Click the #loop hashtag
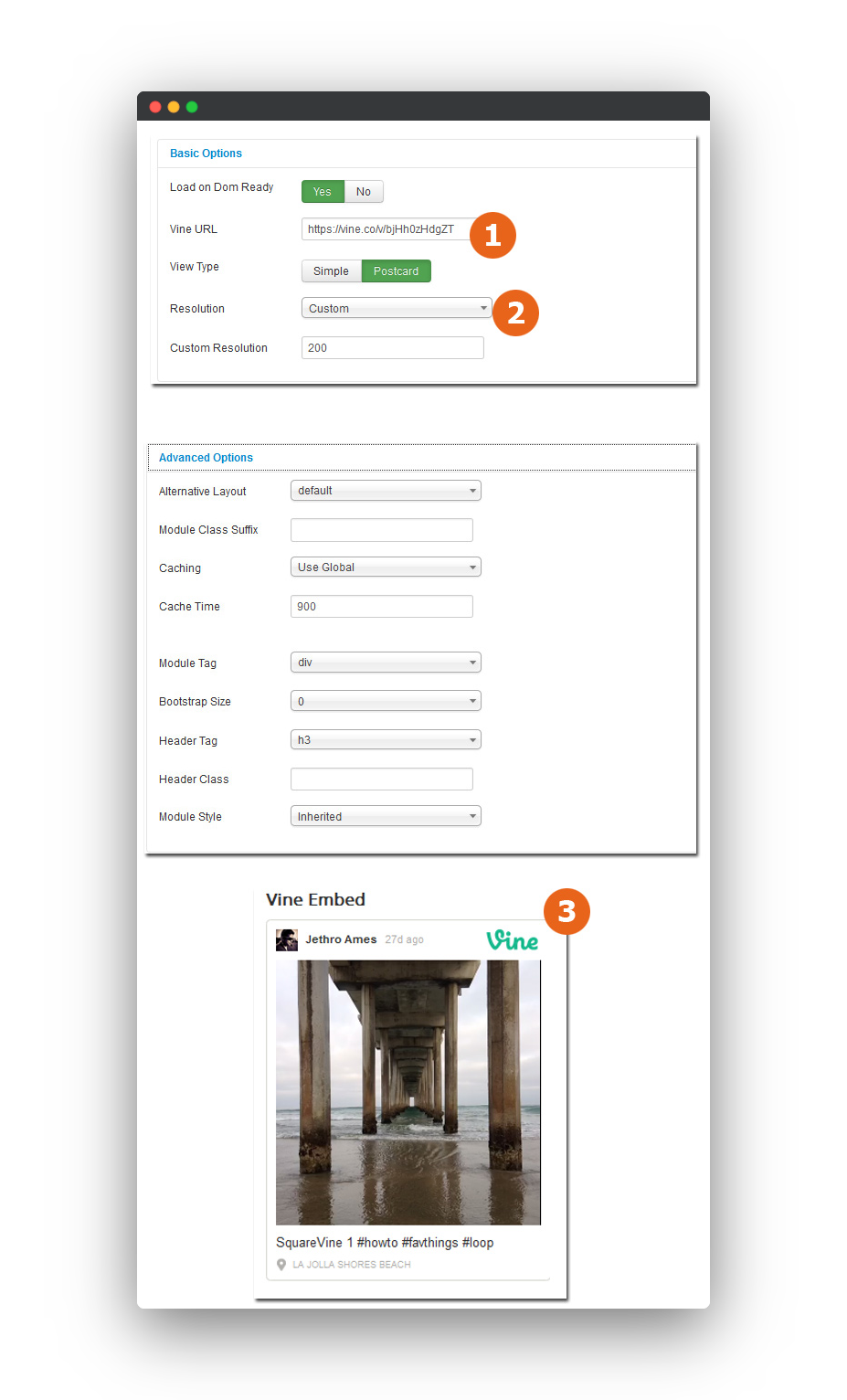This screenshot has width=847, height=1400. (478, 1243)
